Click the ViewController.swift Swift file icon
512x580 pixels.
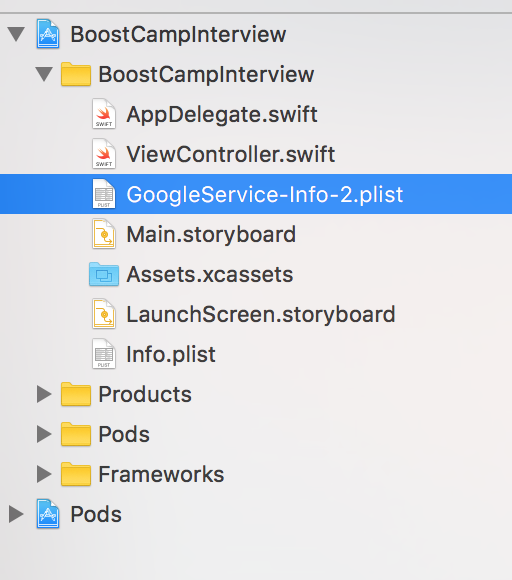pos(104,154)
